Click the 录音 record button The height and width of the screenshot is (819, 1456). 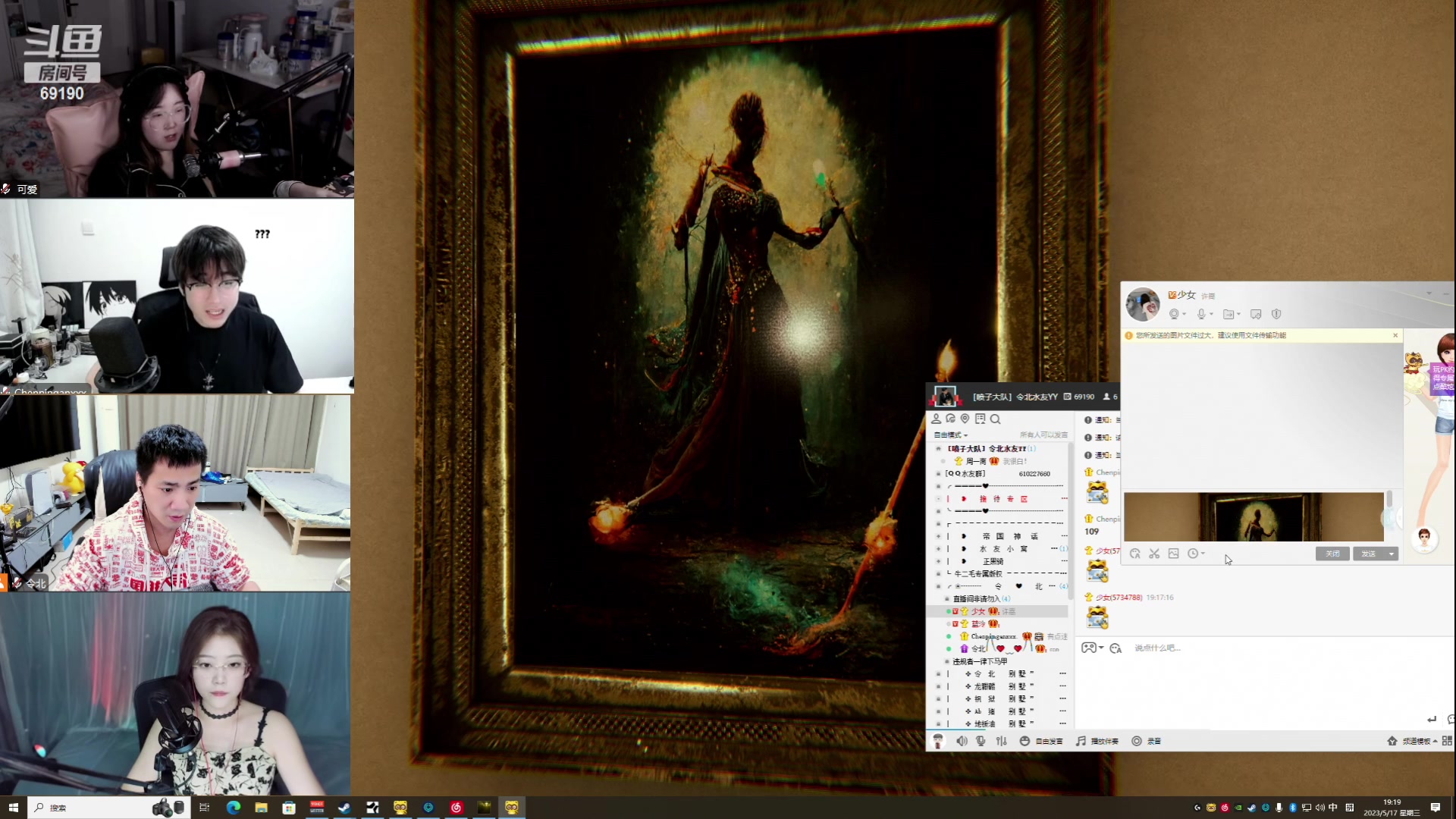(1146, 741)
